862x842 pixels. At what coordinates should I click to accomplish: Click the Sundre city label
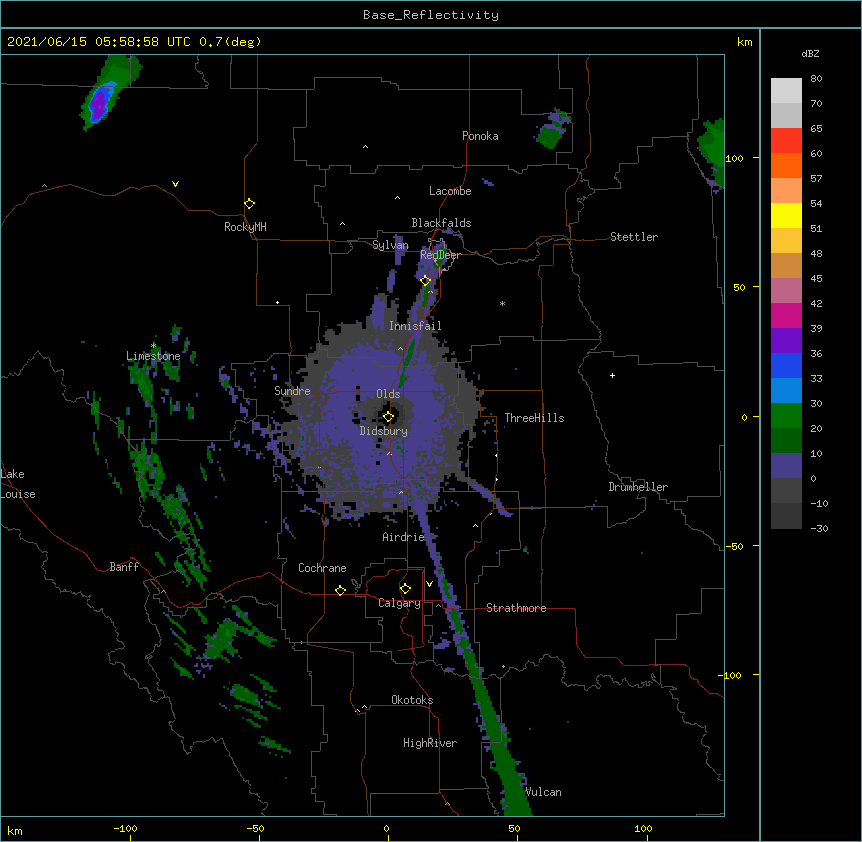coord(292,391)
